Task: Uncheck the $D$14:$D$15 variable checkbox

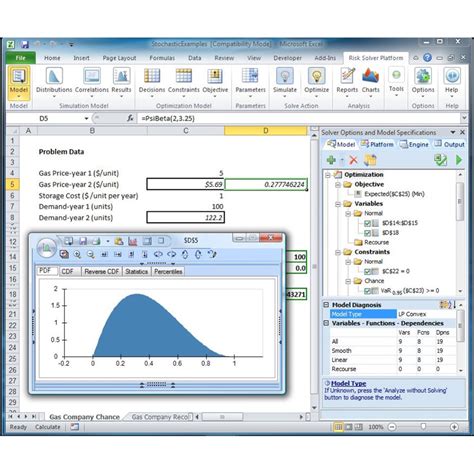Action: (x=367, y=223)
